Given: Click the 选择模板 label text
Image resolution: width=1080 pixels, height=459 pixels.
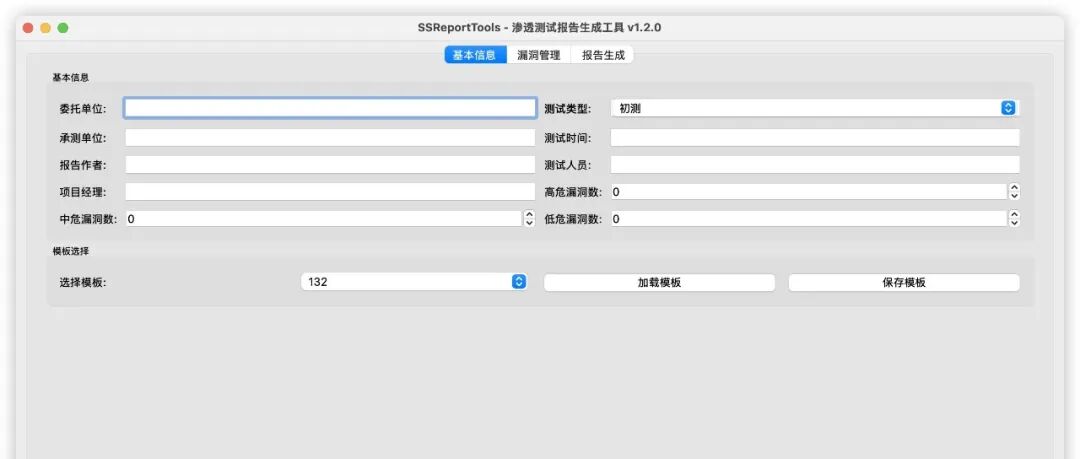Looking at the screenshot, I should 83,283.
